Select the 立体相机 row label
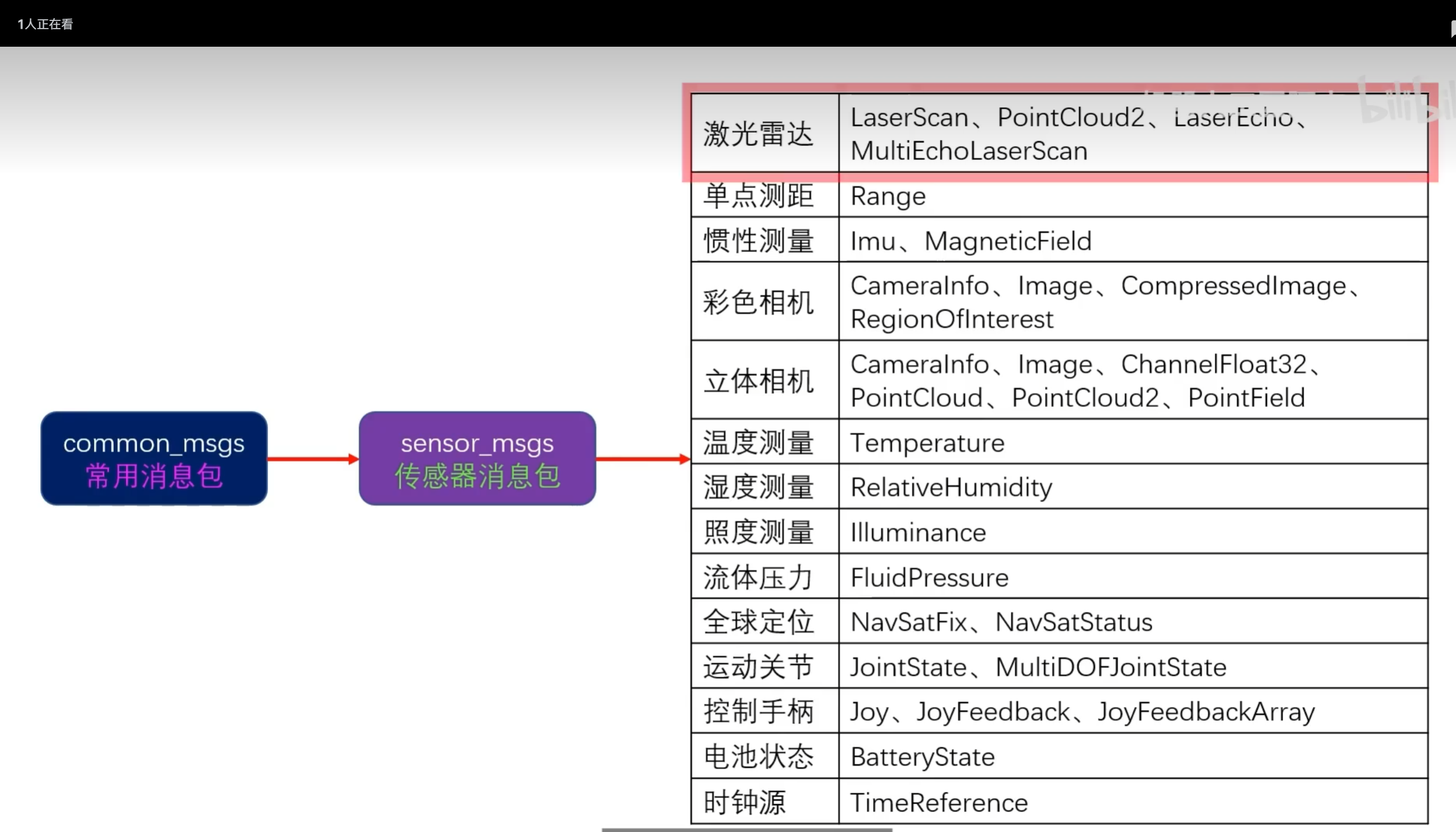The image size is (1456, 832). tap(758, 381)
